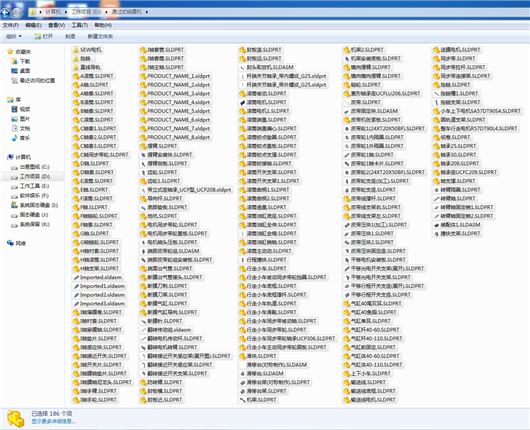Screen dimensions: 530x430
Task: Open the address bar folder icon
Action: (x=33, y=12)
